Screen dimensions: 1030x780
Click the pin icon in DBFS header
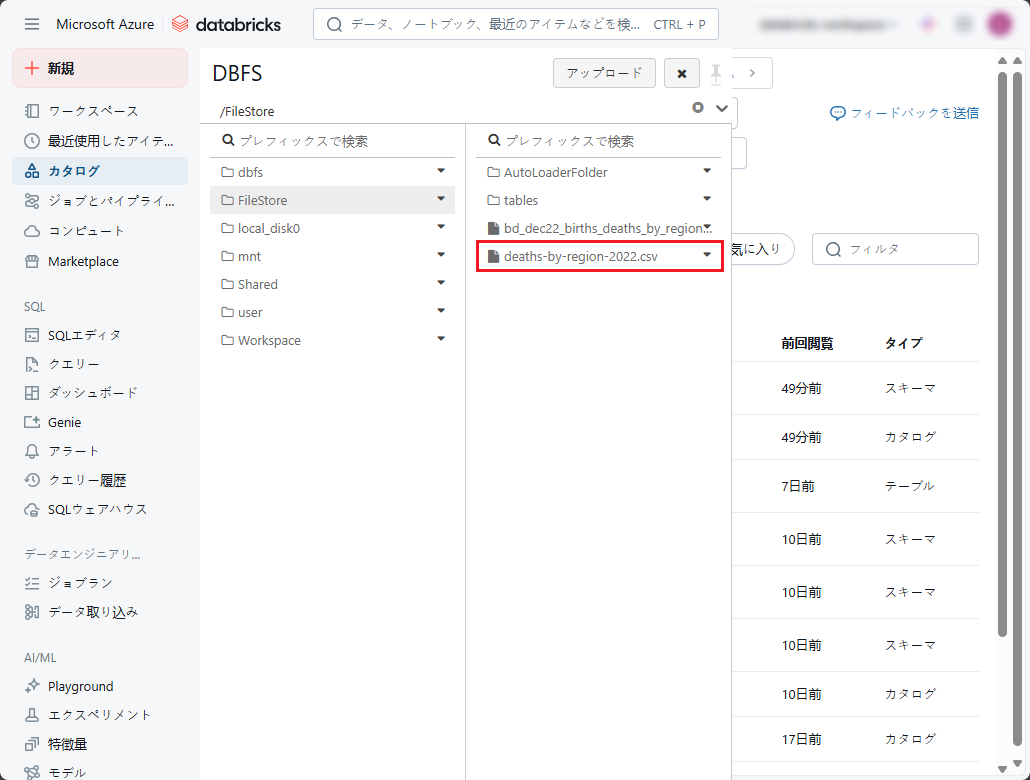tap(716, 73)
